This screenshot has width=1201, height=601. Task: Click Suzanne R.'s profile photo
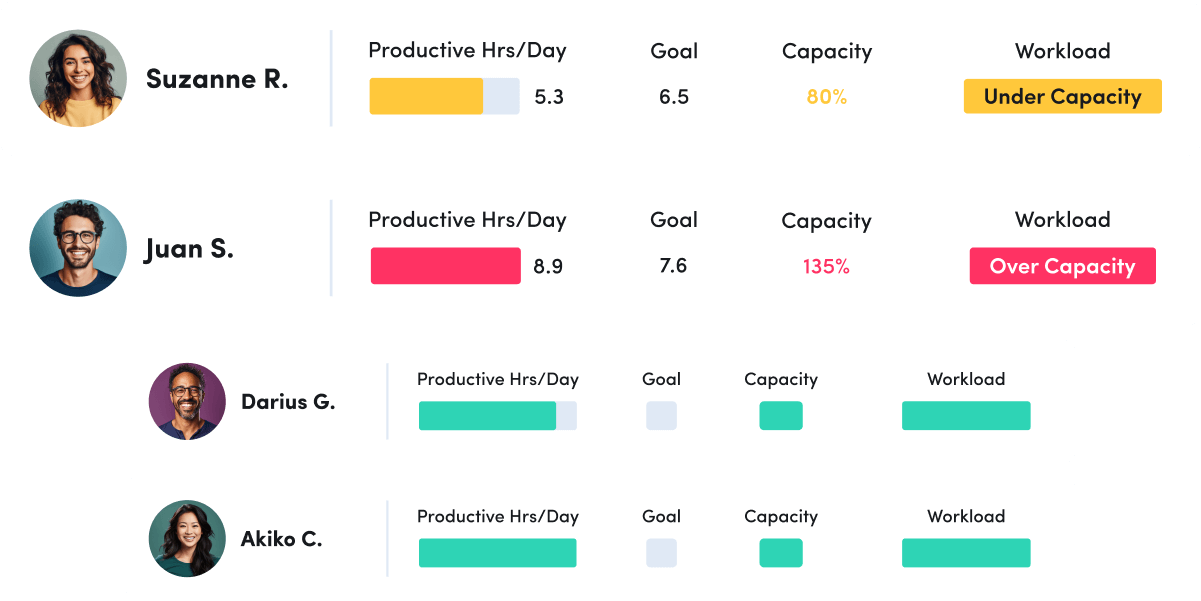click(77, 77)
